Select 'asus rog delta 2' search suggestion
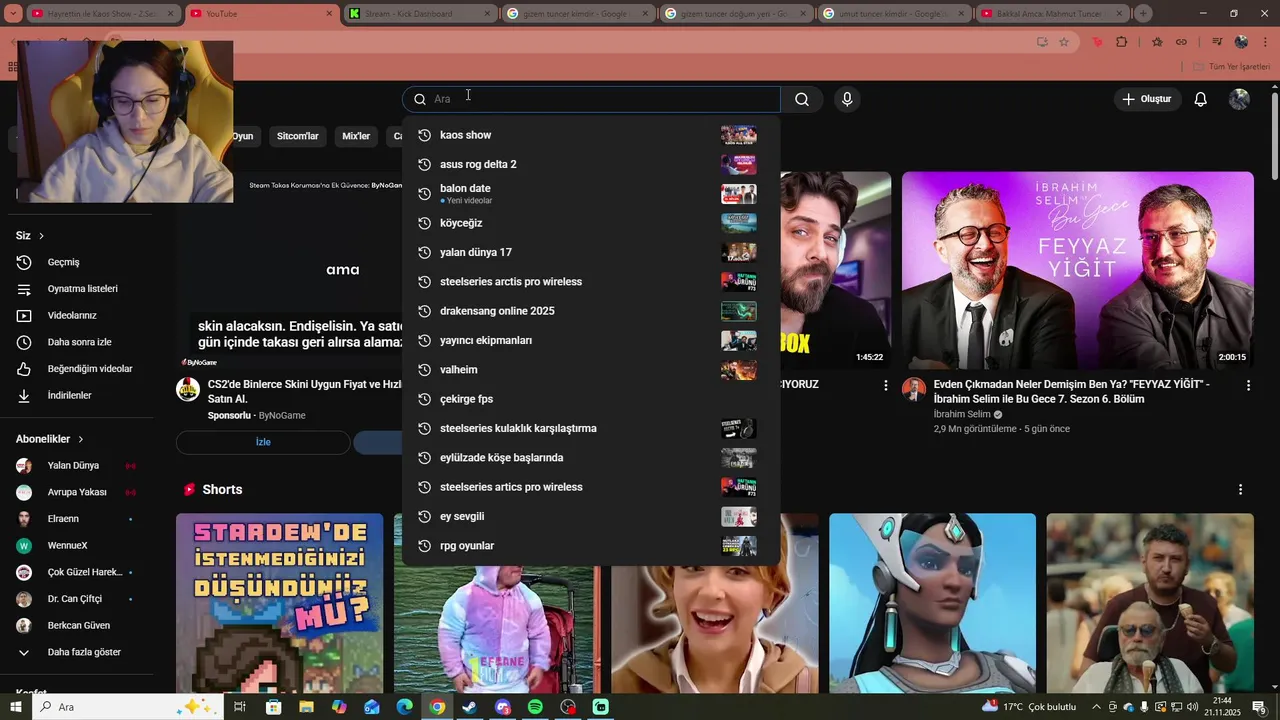The image size is (1280, 720). click(591, 164)
